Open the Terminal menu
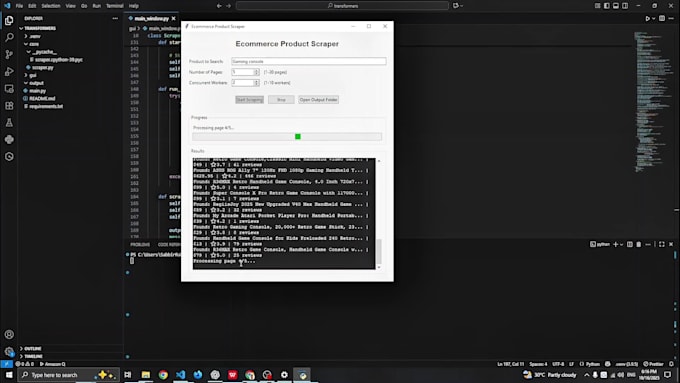This screenshot has height=383, width=680. coord(115,6)
